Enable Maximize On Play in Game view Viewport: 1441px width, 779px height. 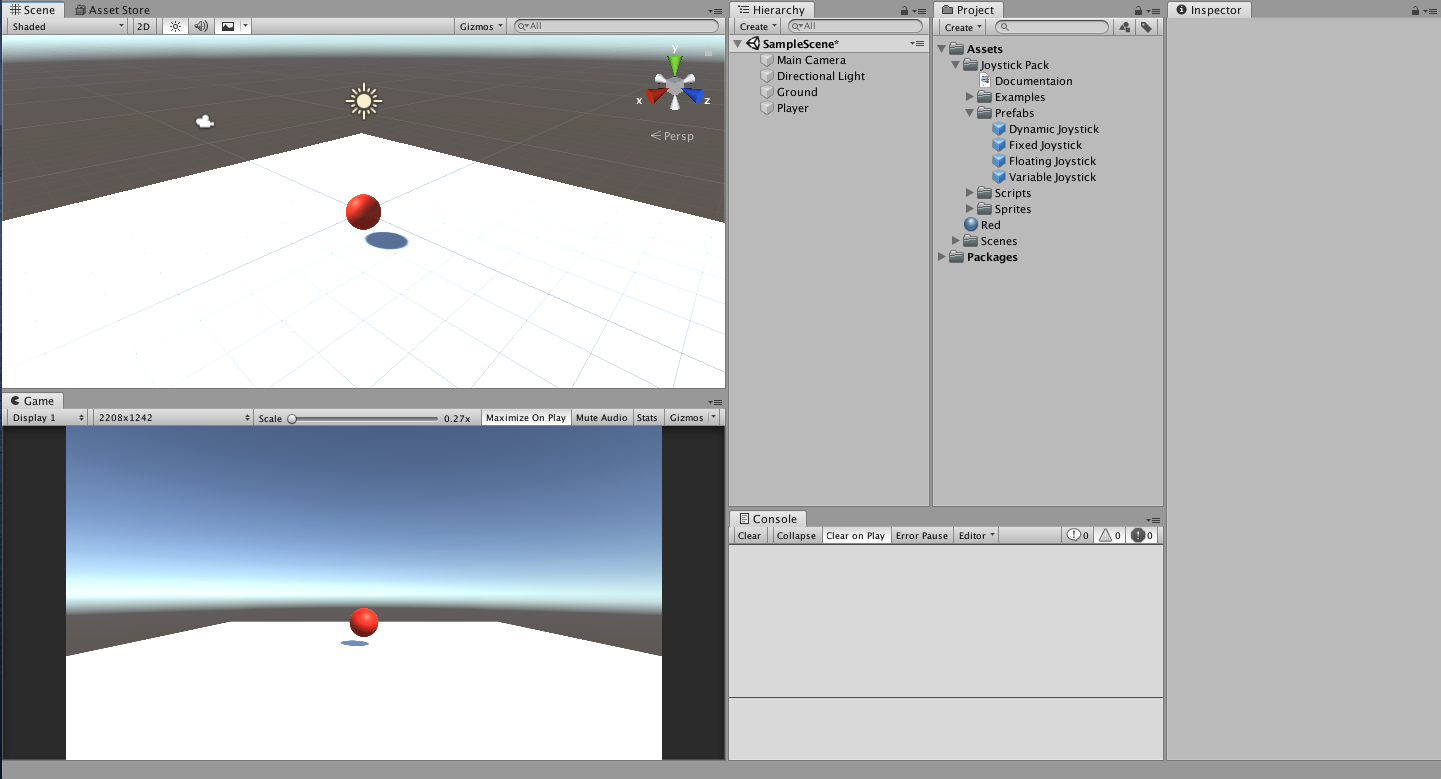click(525, 417)
